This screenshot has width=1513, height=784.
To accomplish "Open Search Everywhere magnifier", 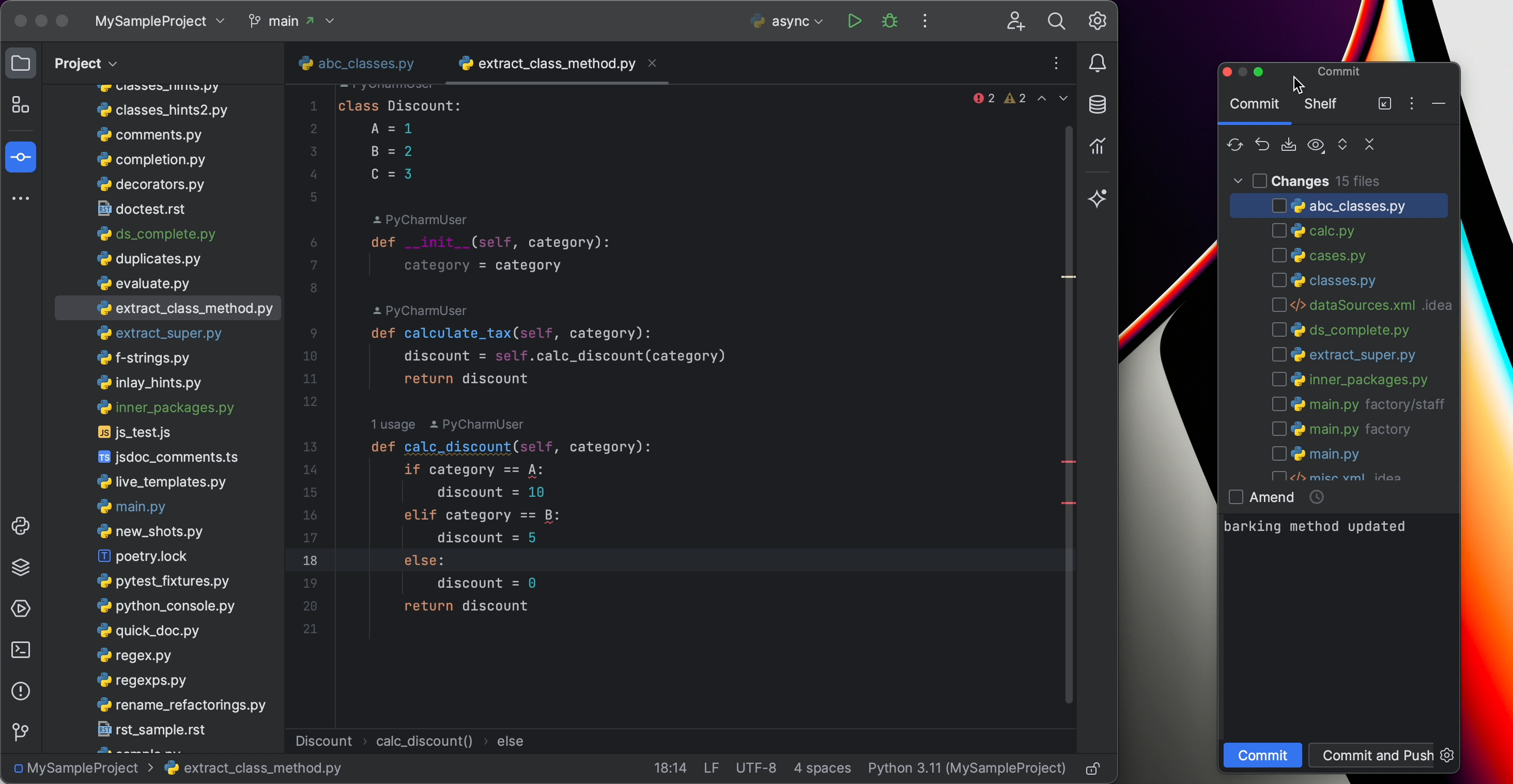I will (1057, 21).
